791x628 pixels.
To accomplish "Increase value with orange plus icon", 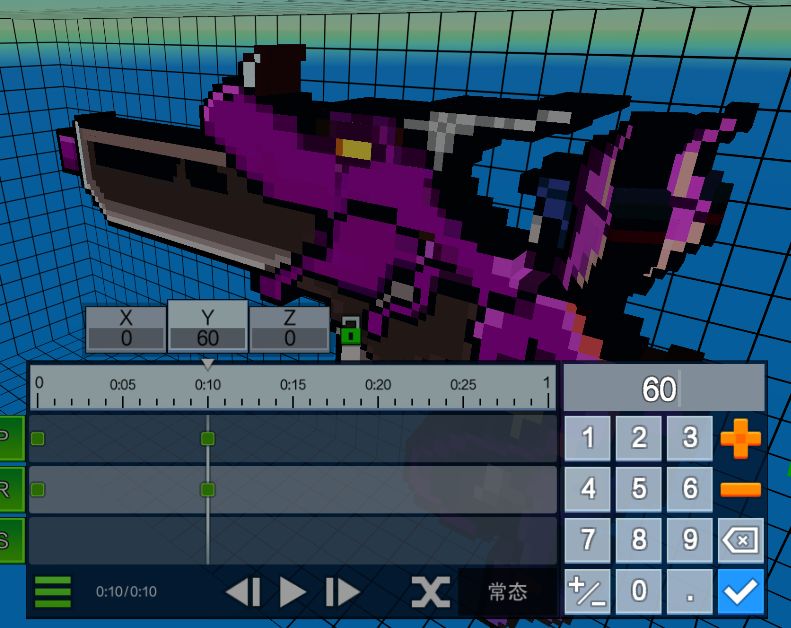I will click(x=741, y=438).
